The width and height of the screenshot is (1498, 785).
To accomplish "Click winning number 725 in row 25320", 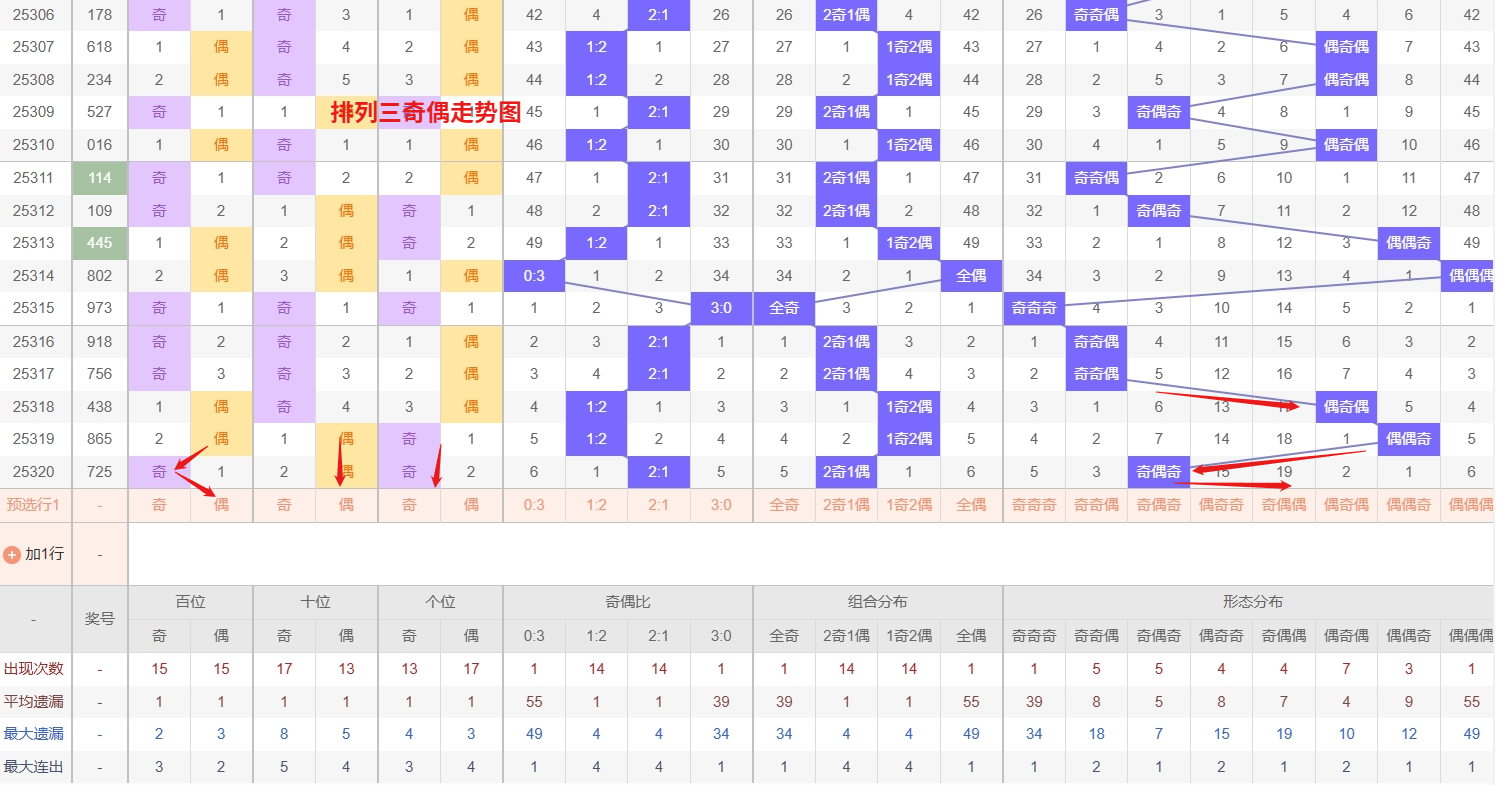I will (x=100, y=472).
